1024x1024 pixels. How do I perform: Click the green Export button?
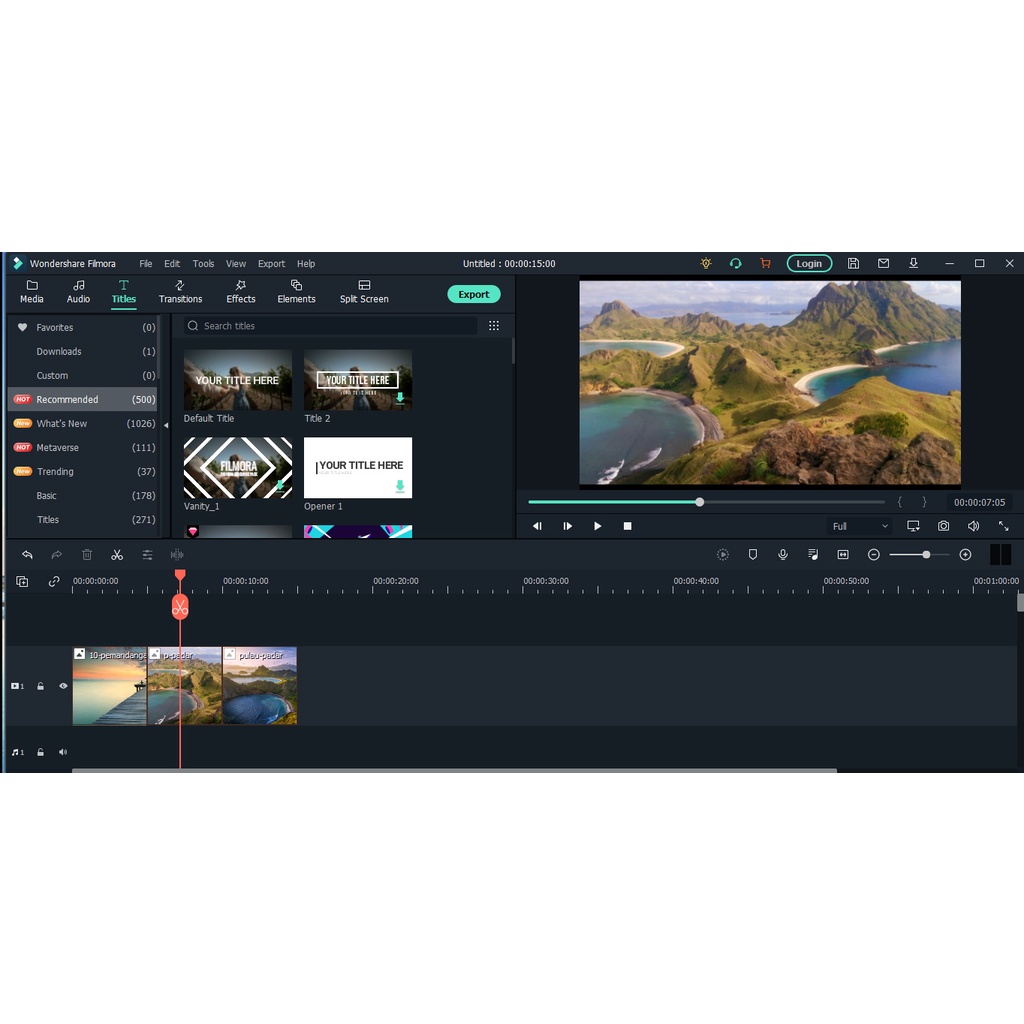click(474, 294)
